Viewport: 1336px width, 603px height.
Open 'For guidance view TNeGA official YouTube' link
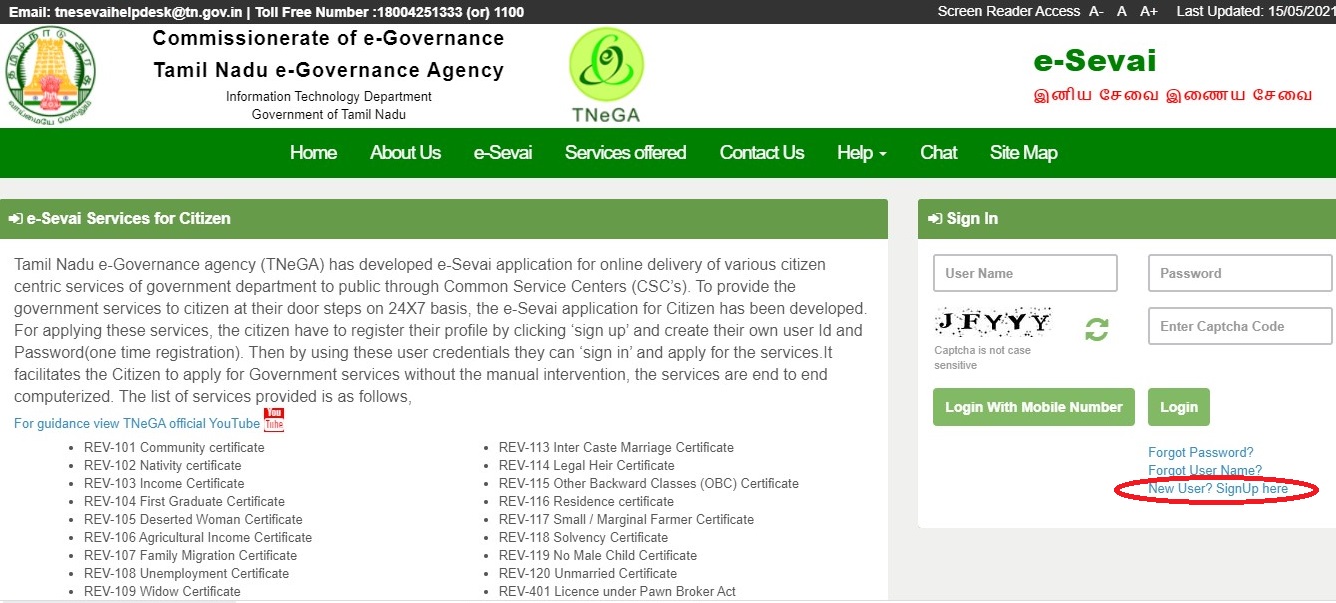click(x=137, y=424)
